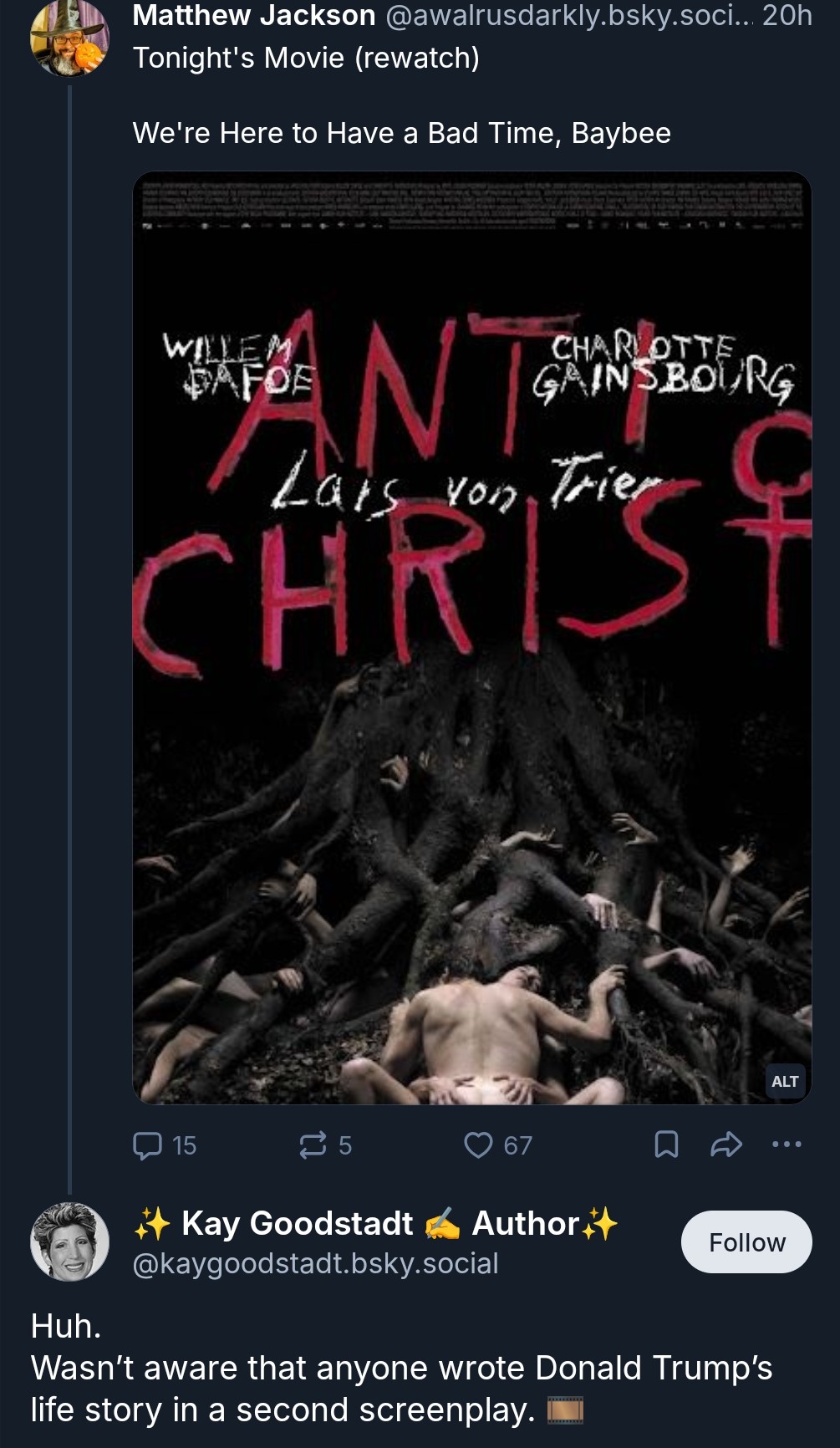The image size is (840, 1448).
Task: Open the three-dot more options menu
Action: 787,1145
